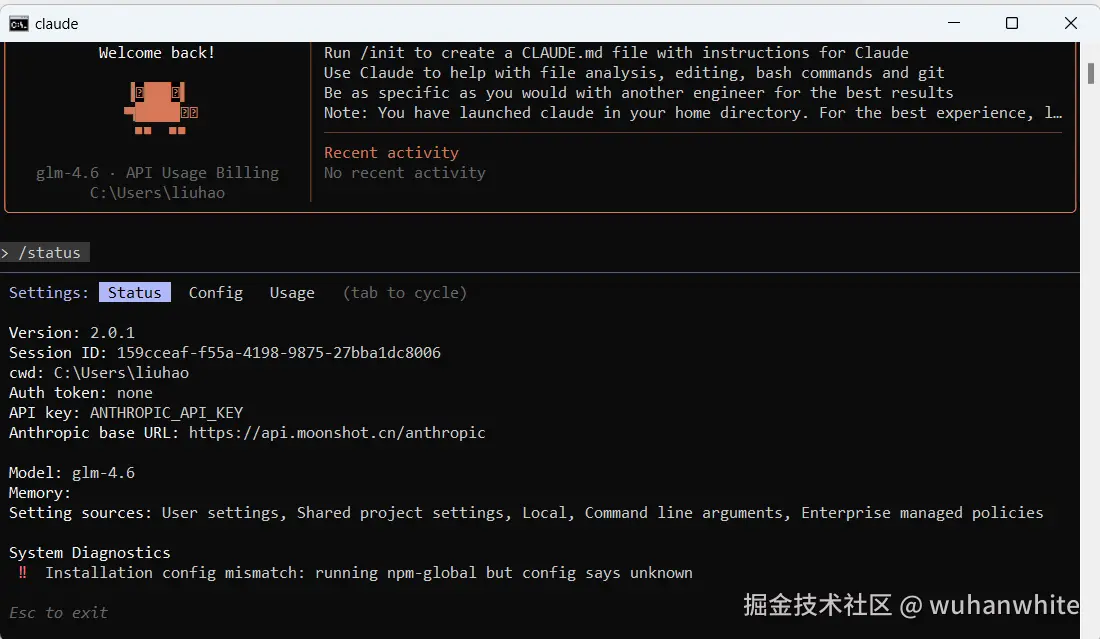Click 'Installation config mismatch' diagnostic message
The width and height of the screenshot is (1100, 639).
tap(368, 572)
